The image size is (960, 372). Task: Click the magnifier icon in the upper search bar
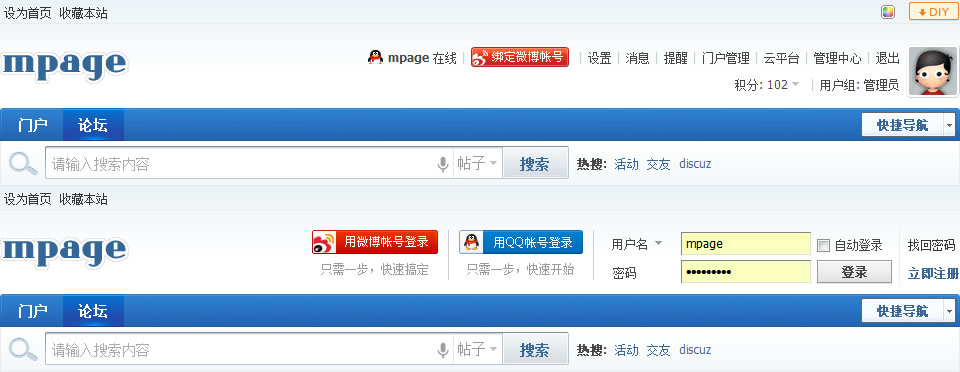tap(23, 163)
